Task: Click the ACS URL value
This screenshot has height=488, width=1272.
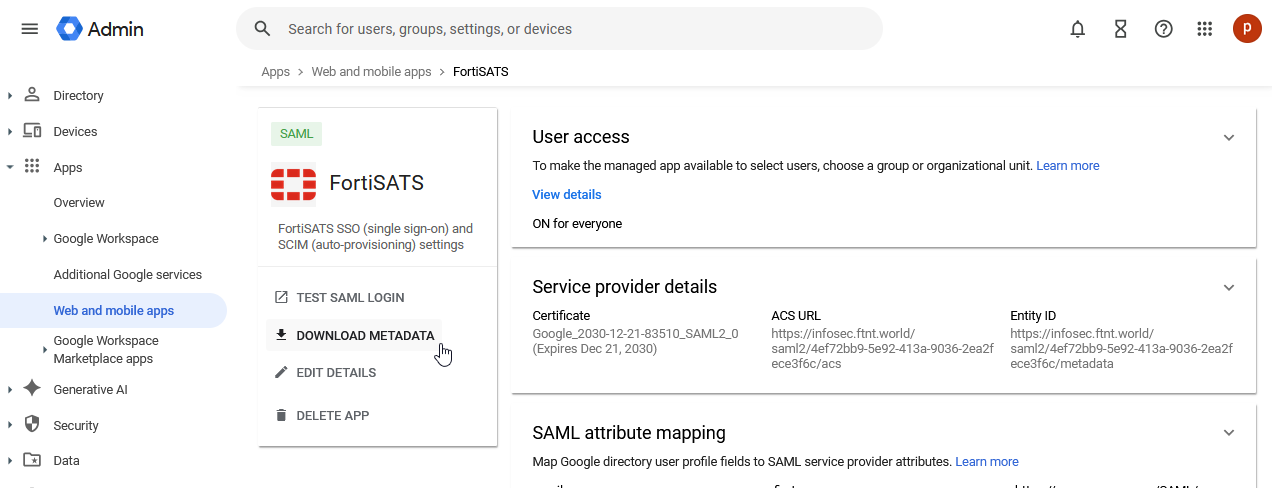Action: [x=882, y=349]
